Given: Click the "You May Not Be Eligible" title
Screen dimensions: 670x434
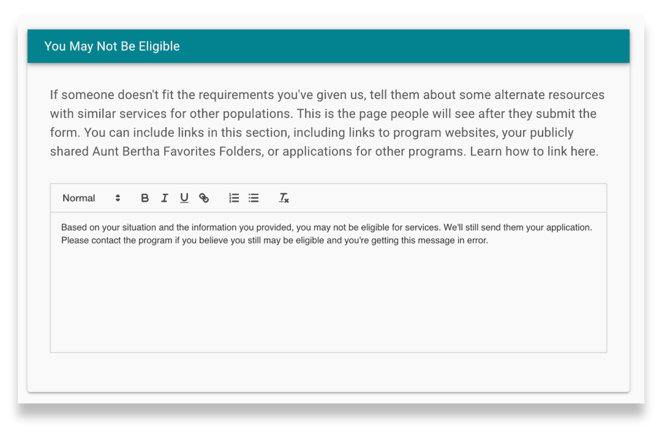Looking at the screenshot, I should pyautogui.click(x=112, y=46).
